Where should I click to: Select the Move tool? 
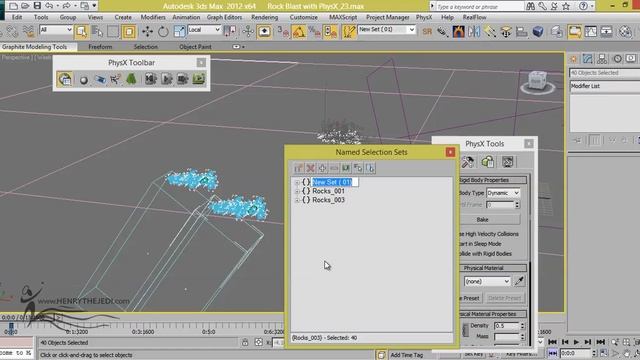coord(147,31)
